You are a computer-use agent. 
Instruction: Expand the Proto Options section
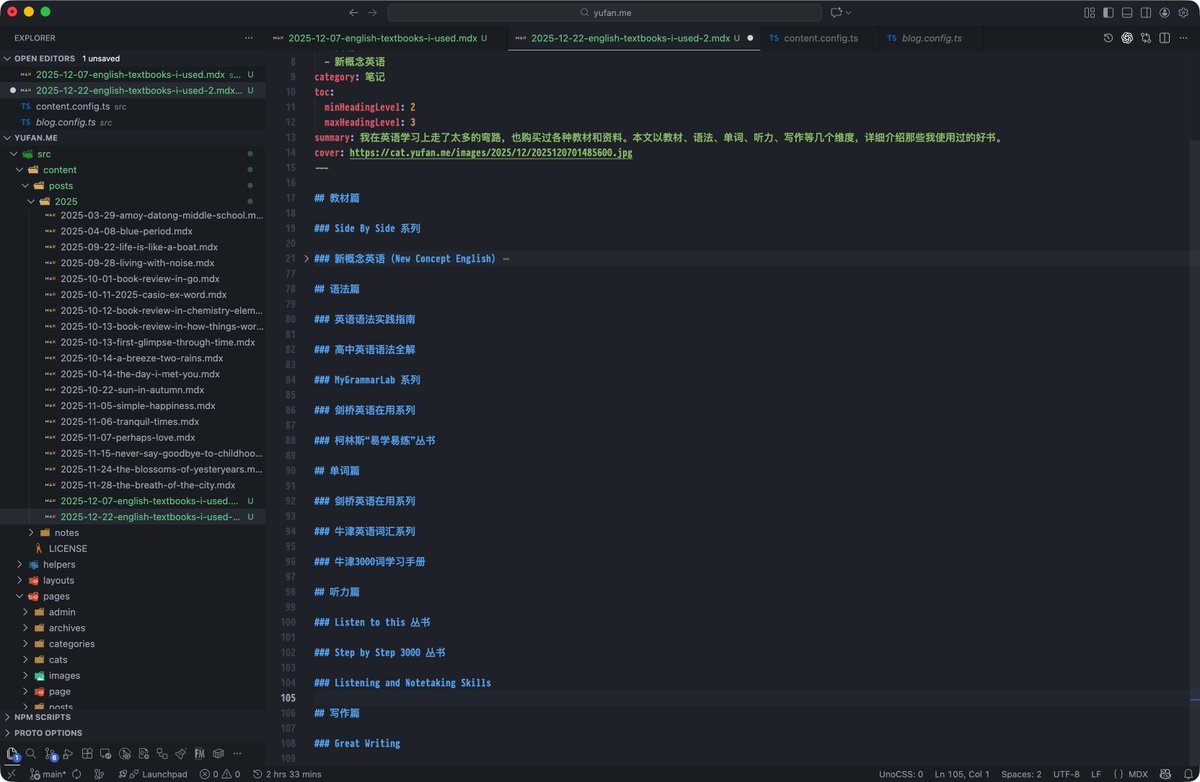132,733
